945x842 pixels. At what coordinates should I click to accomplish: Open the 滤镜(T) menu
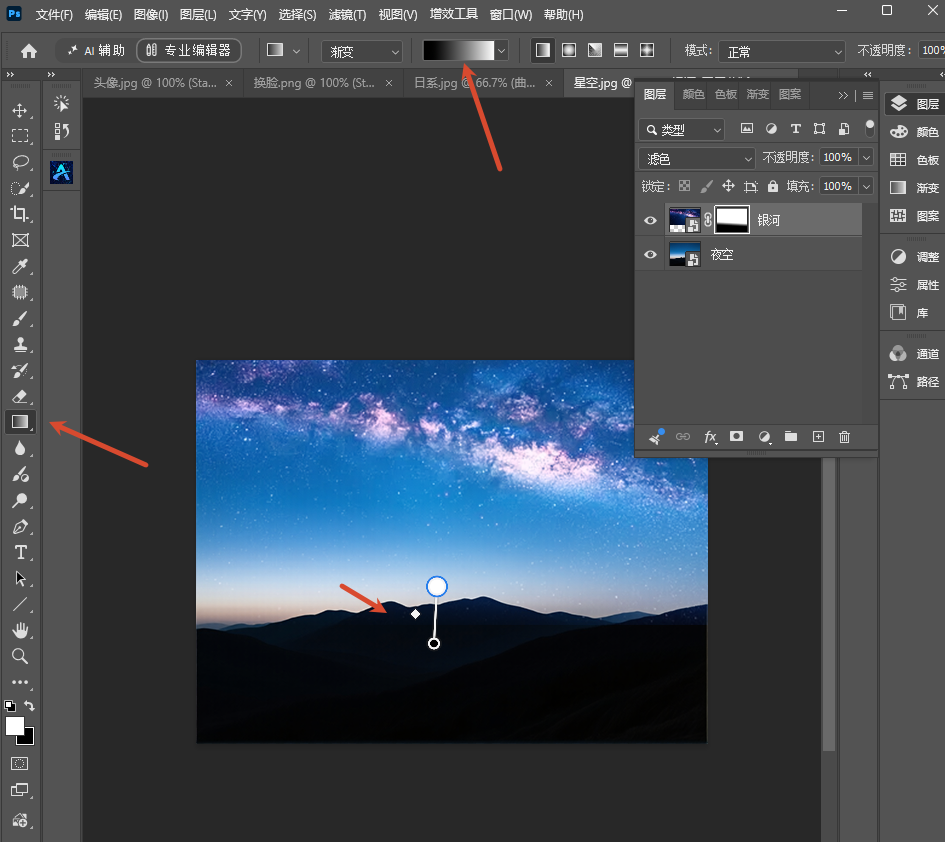click(347, 14)
